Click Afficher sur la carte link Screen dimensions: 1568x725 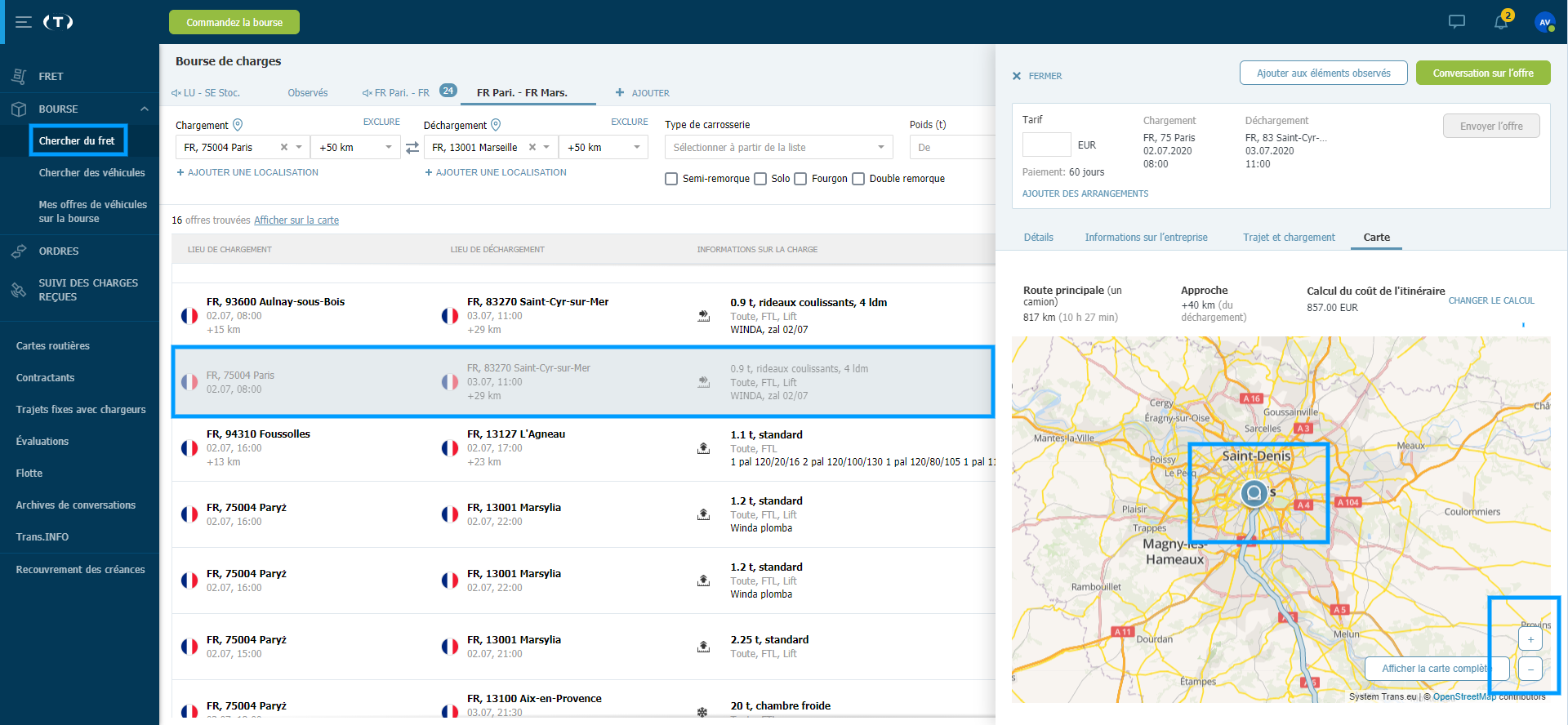click(x=296, y=220)
